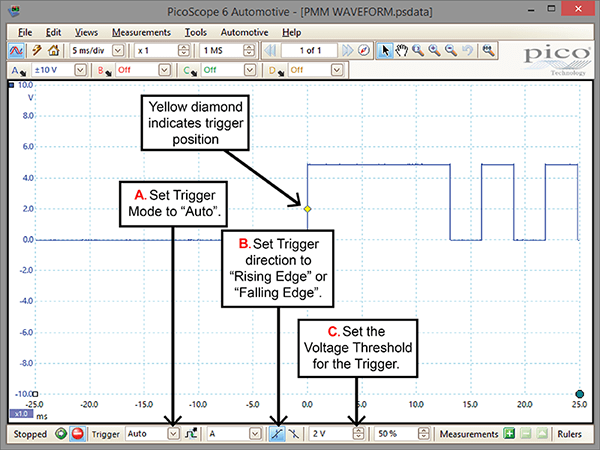The image size is (600, 450).
Task: Click the blue Channel A axis offset handle
Action: coord(11,85)
